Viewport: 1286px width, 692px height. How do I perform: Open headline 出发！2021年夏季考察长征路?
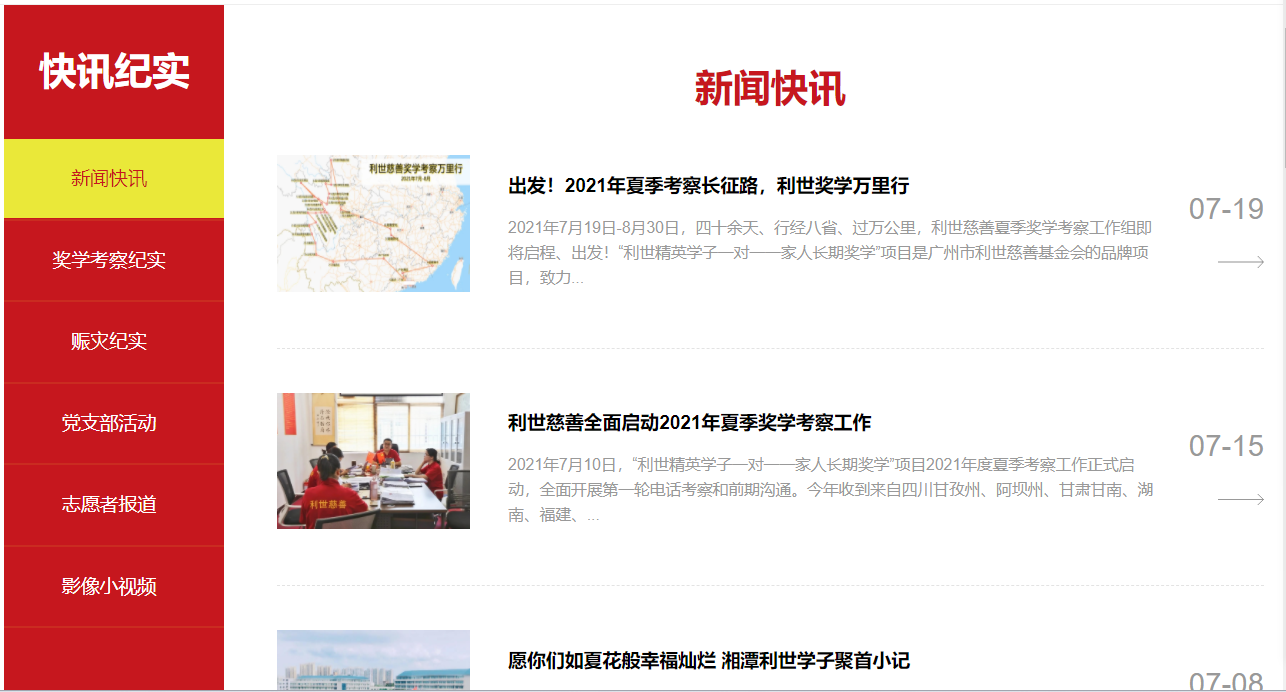click(x=709, y=186)
